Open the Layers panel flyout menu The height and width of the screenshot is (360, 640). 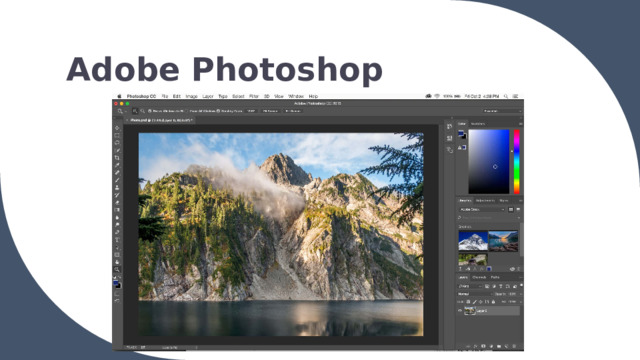[520, 278]
